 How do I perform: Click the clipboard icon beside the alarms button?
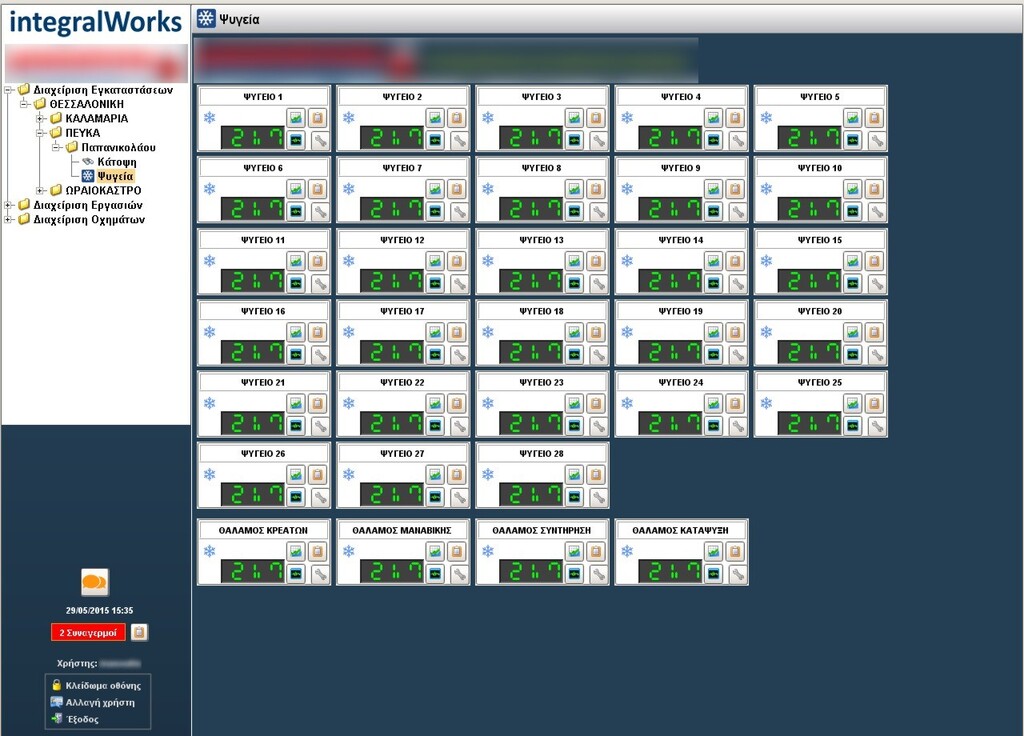140,633
